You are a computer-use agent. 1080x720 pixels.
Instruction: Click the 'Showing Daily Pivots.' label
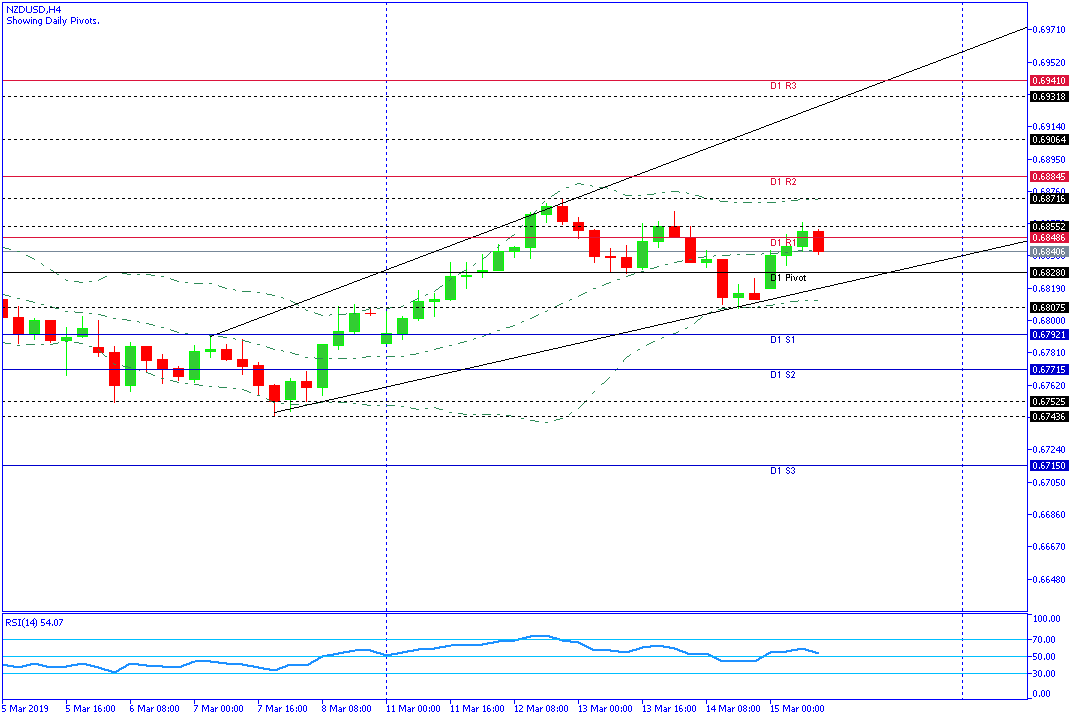pos(53,21)
